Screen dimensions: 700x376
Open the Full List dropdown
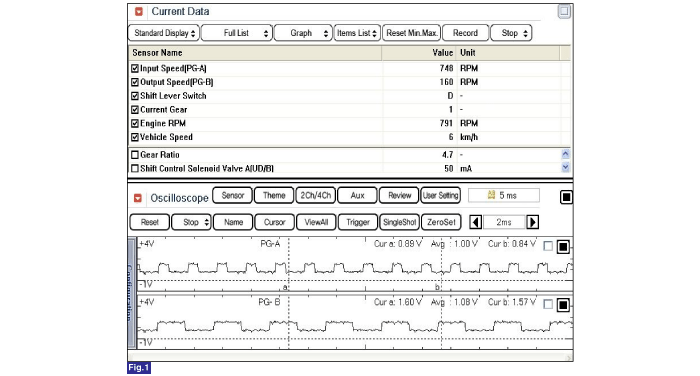click(237, 33)
